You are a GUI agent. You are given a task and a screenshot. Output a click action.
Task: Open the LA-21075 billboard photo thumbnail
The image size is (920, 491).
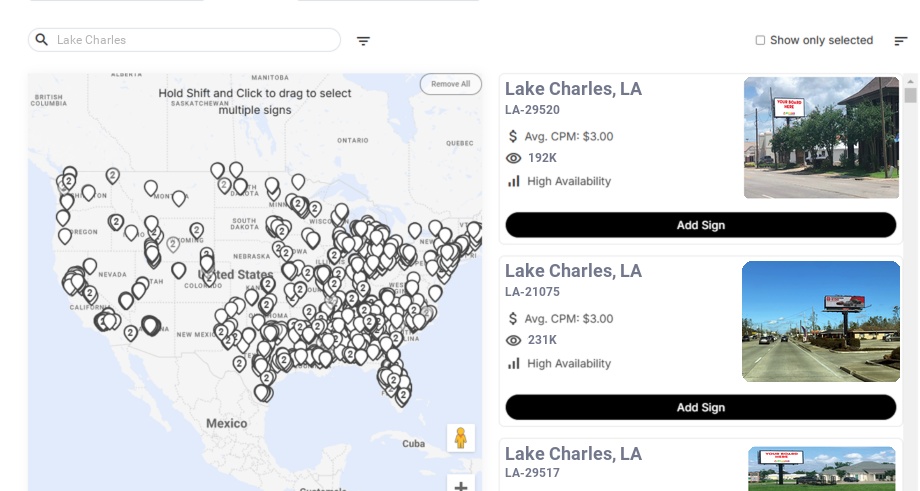tap(821, 321)
